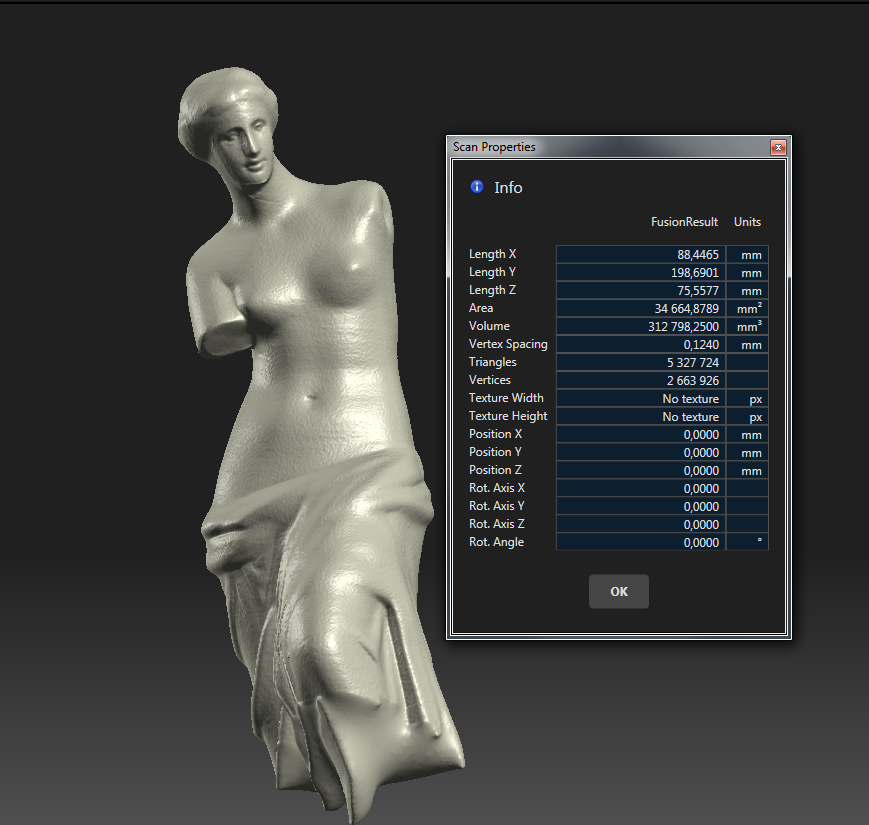
Task: Close the Scan Properties dialog
Action: pos(778,147)
